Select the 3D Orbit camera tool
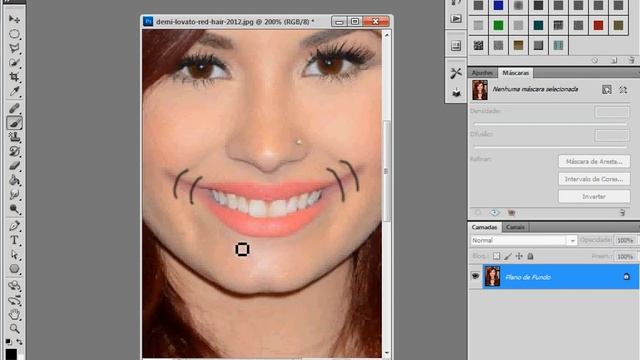 [x=14, y=300]
